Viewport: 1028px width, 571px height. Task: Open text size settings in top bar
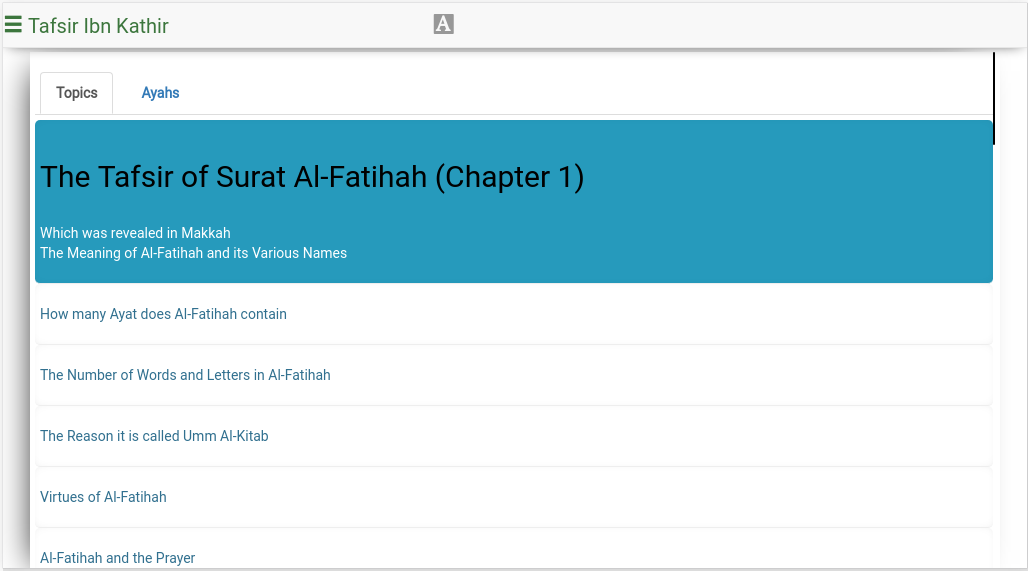444,24
